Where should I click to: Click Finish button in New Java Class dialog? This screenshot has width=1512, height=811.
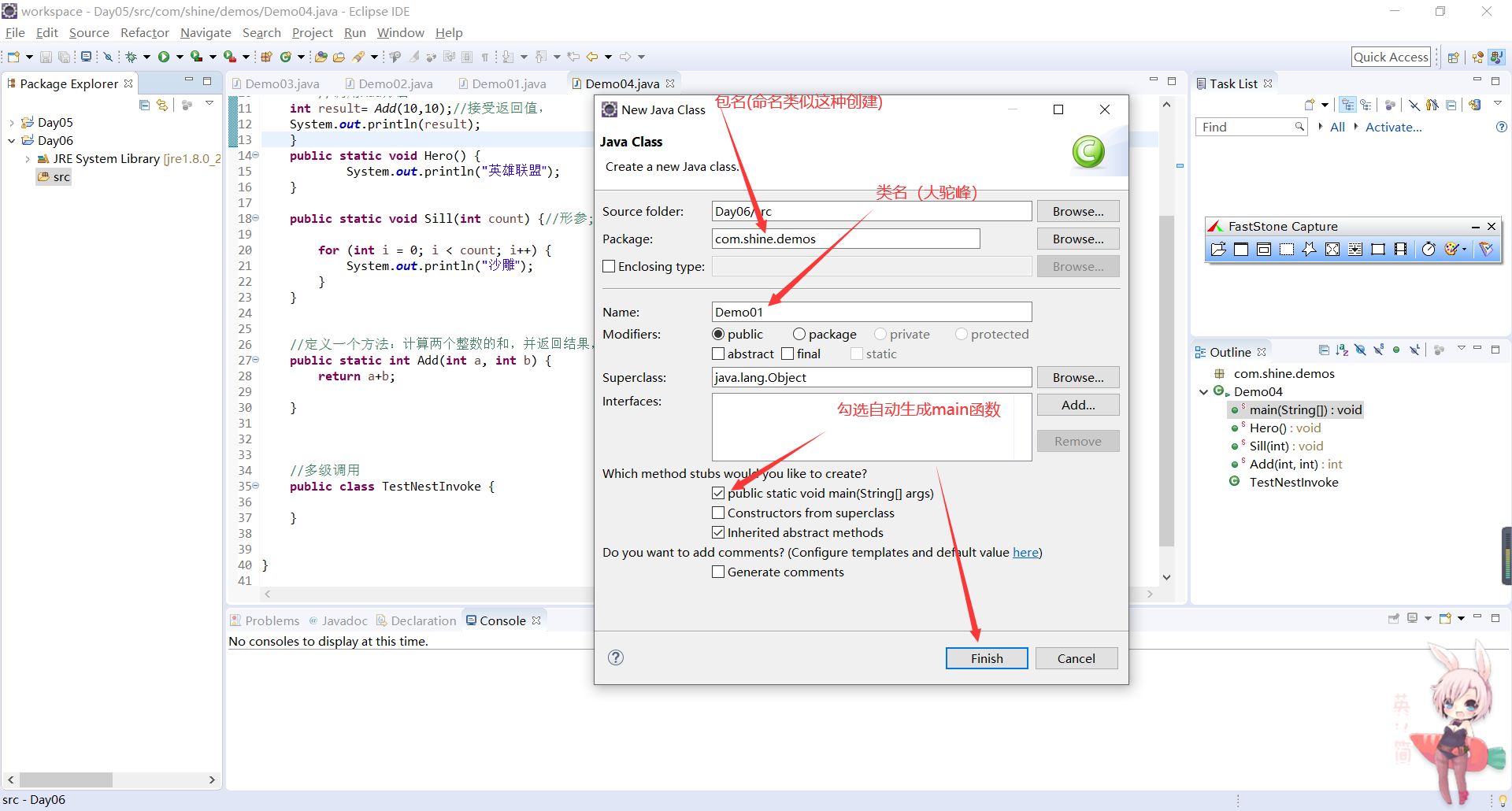coord(987,658)
